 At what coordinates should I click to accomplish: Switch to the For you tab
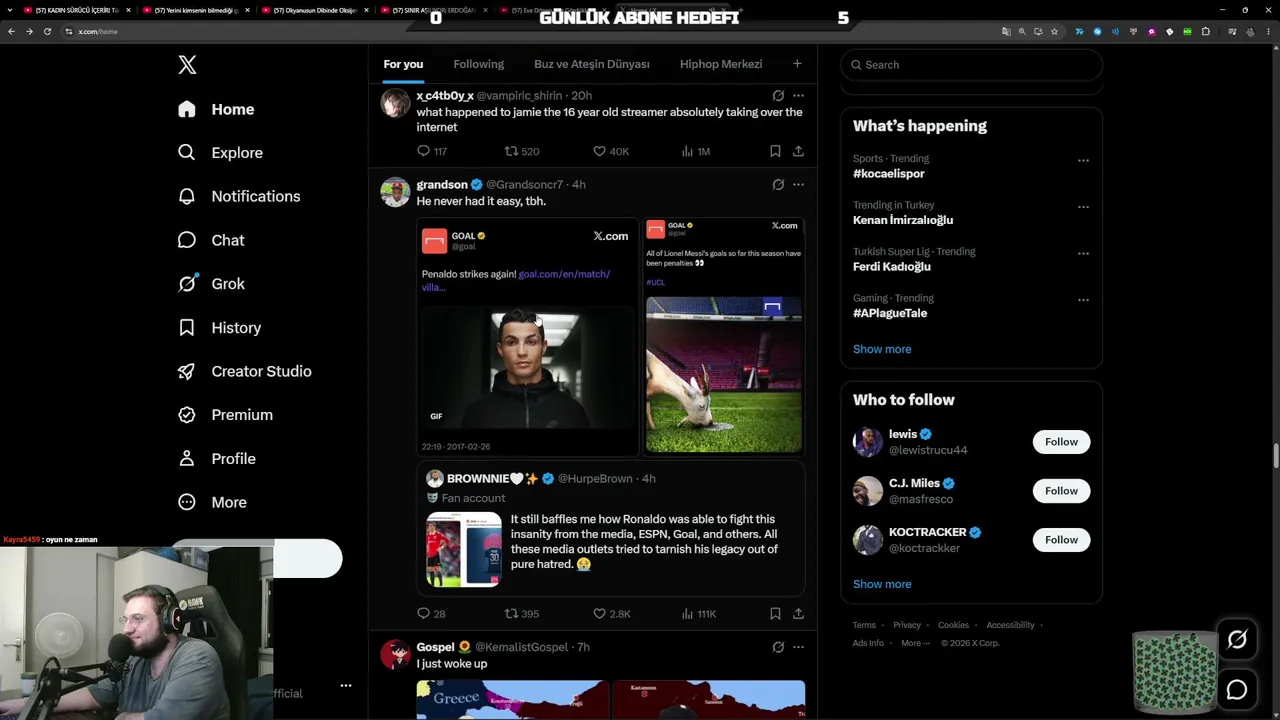[403, 64]
